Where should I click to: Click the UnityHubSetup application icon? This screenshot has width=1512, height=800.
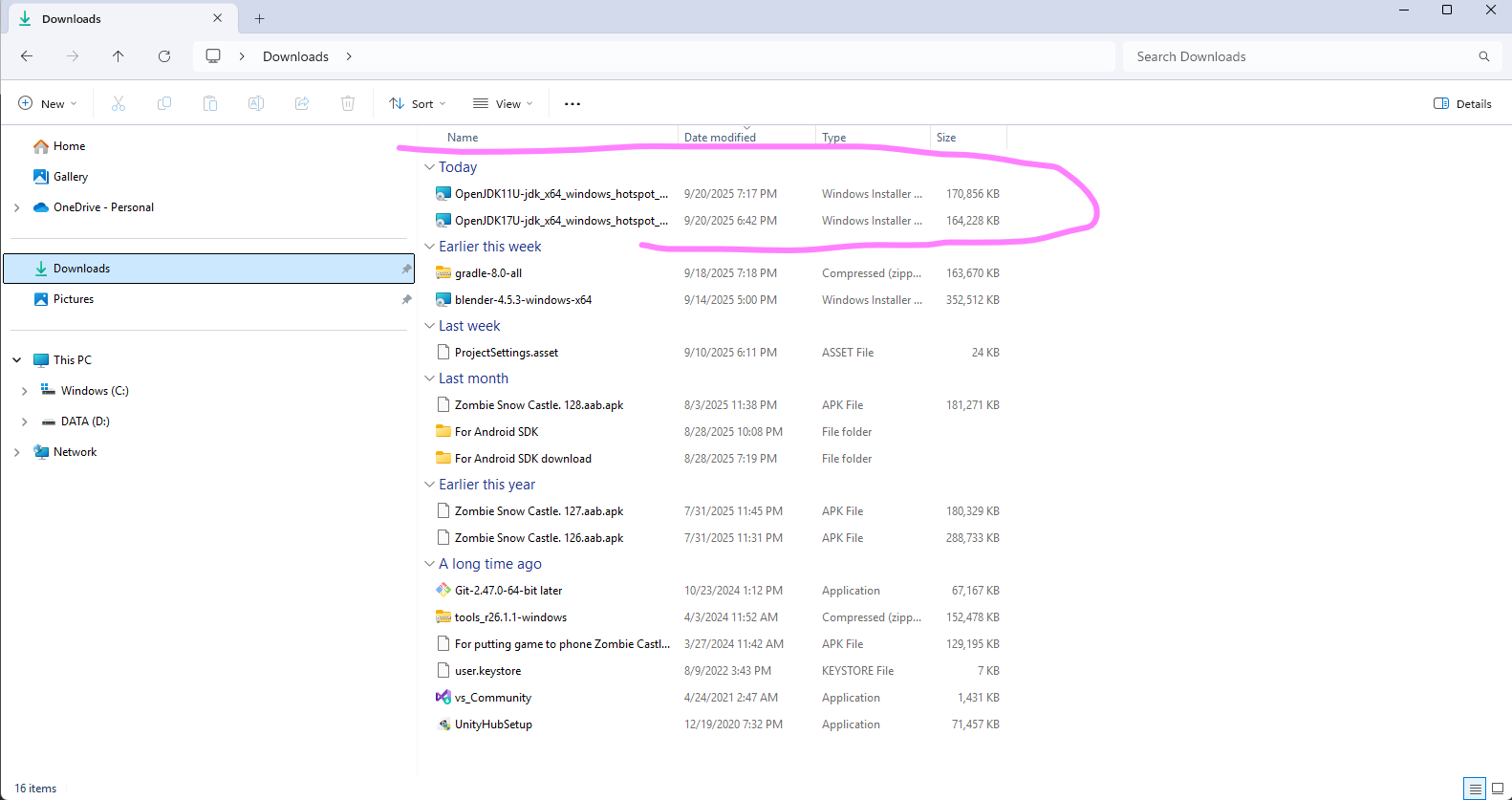tap(443, 724)
